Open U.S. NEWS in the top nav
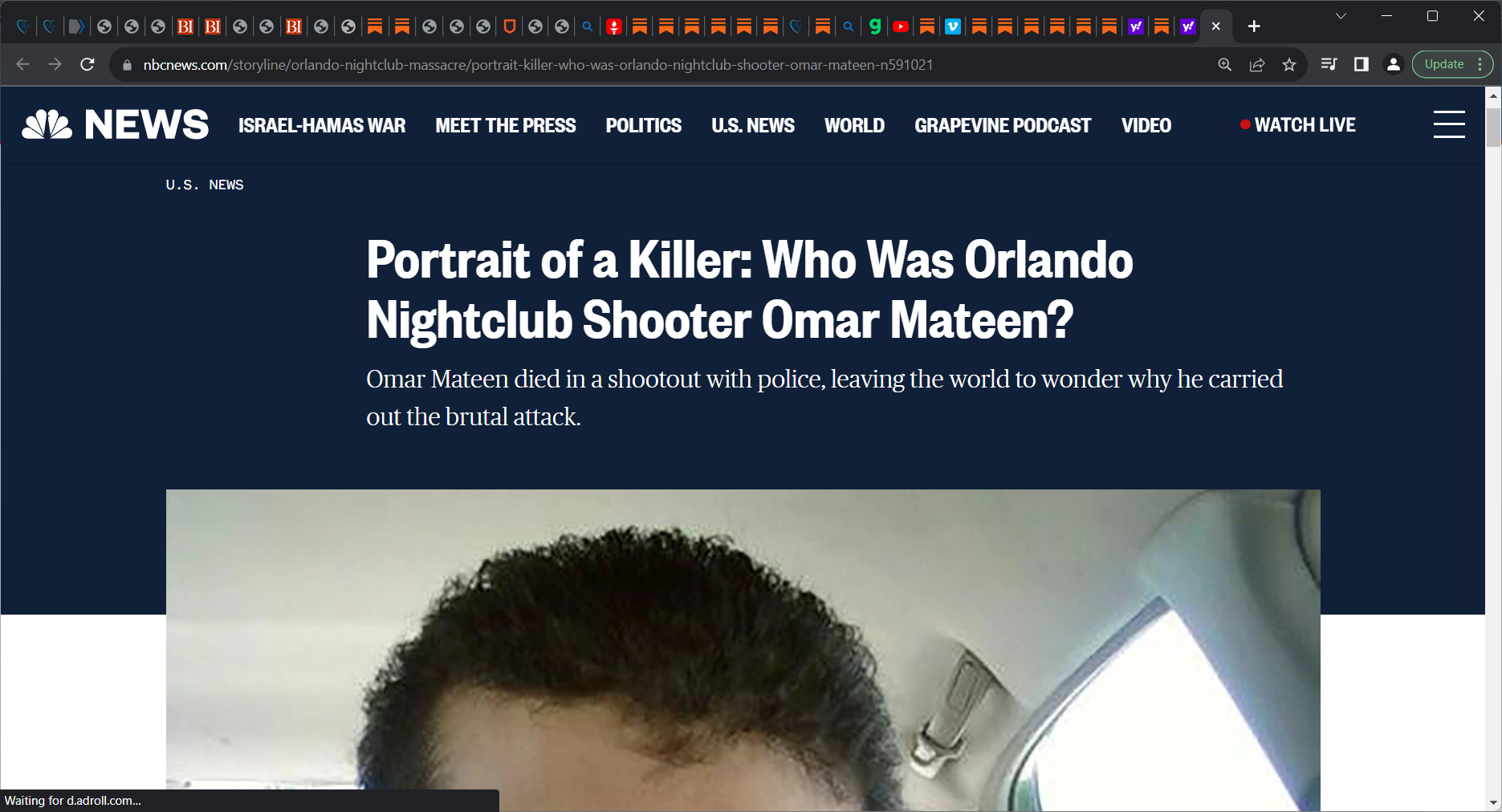The height and width of the screenshot is (812, 1502). click(753, 125)
